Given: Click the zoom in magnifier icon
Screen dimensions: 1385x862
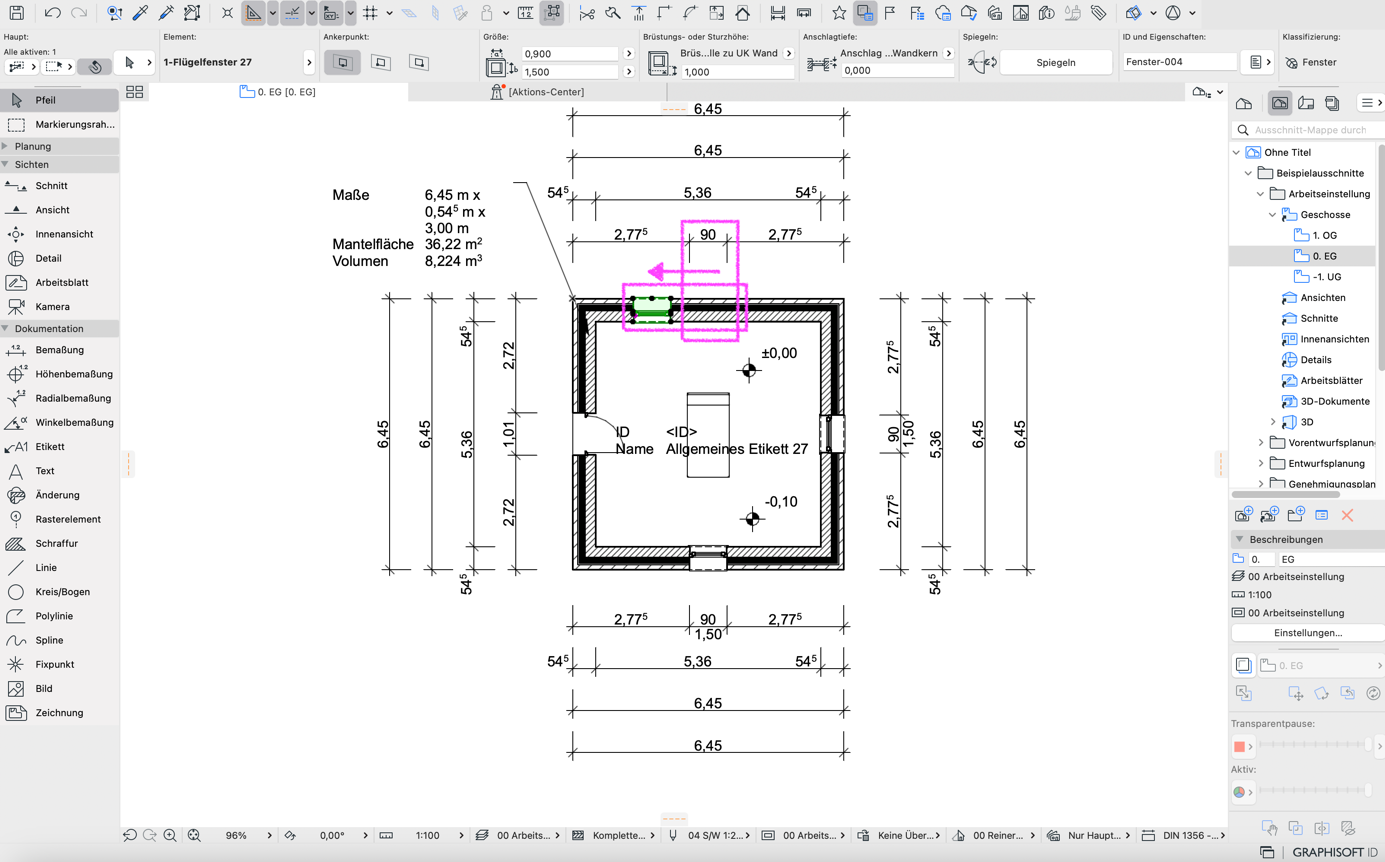Looking at the screenshot, I should click(170, 835).
